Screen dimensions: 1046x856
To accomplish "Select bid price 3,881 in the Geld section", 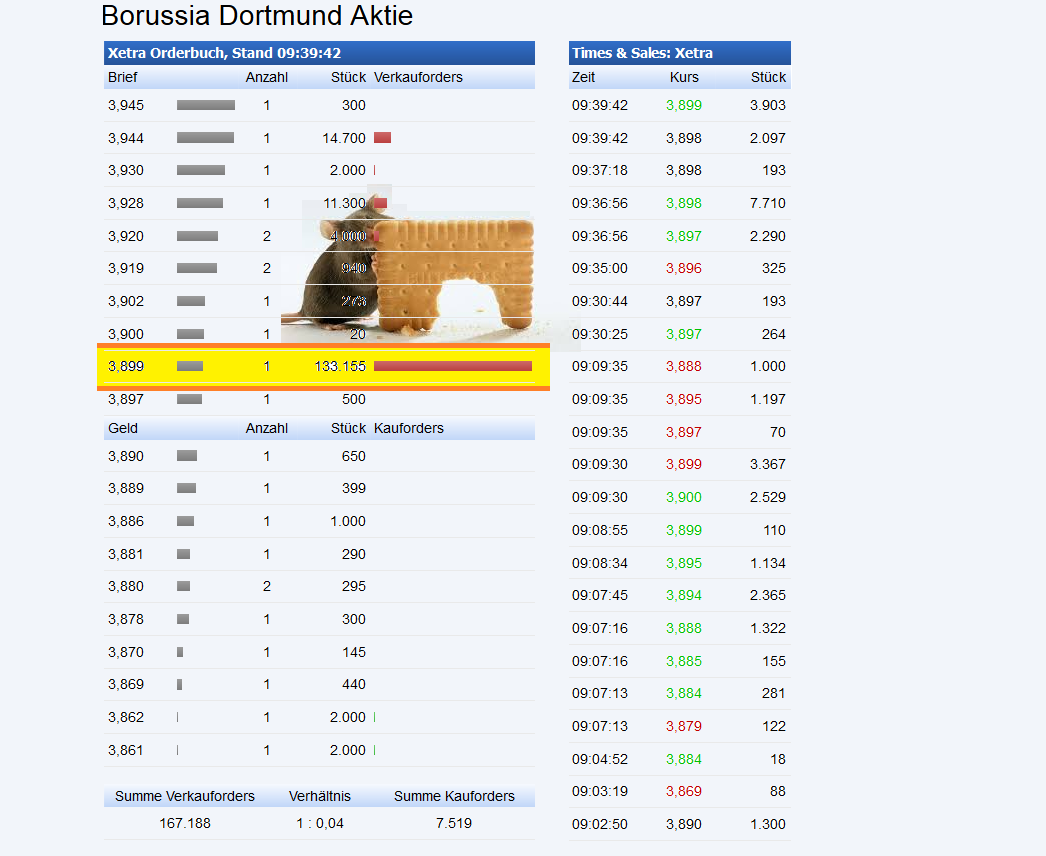I will pos(126,554).
